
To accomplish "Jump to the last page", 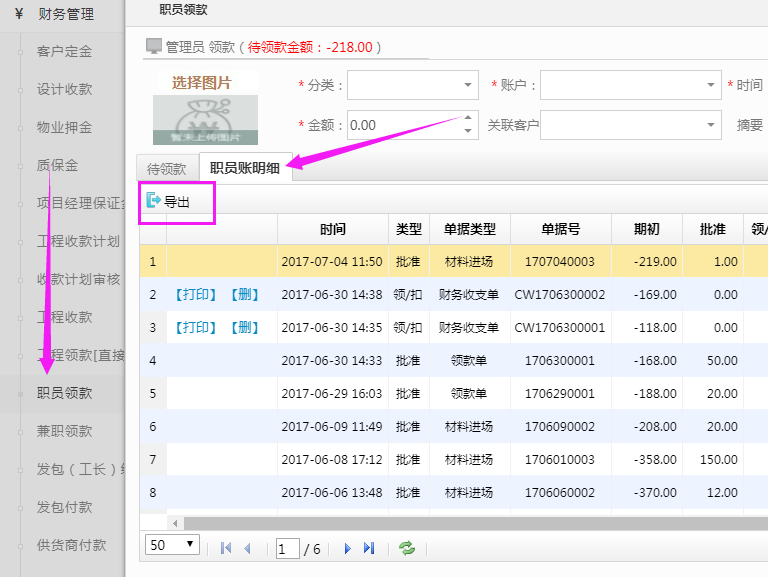I will 369,548.
